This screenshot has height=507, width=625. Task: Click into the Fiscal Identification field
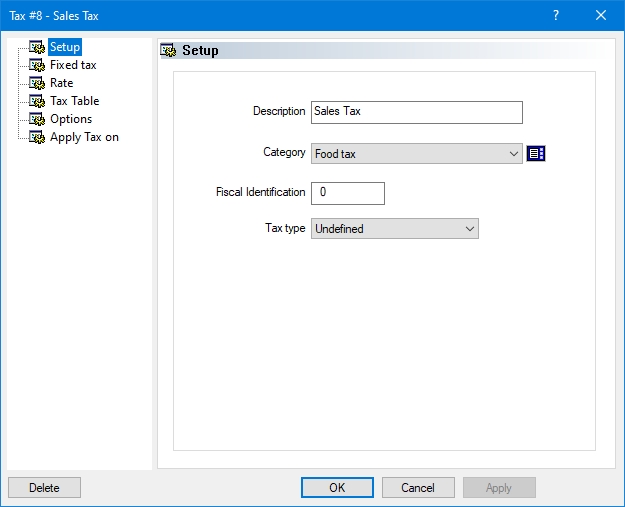click(x=348, y=193)
